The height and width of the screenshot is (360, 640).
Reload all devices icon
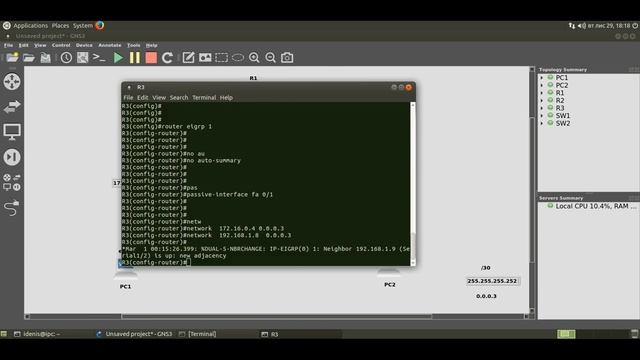tap(167, 58)
